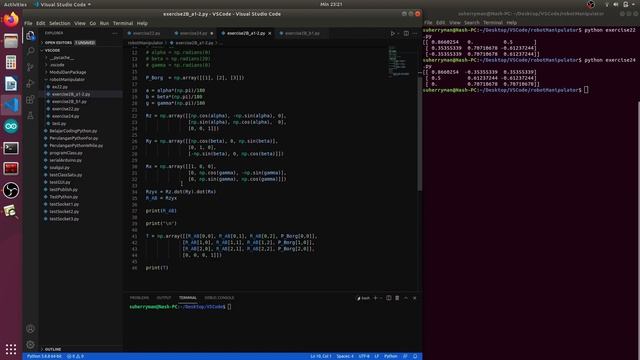Open the terminal launch profile dropdown arrow
The height and width of the screenshot is (360, 640).
pos(381,298)
